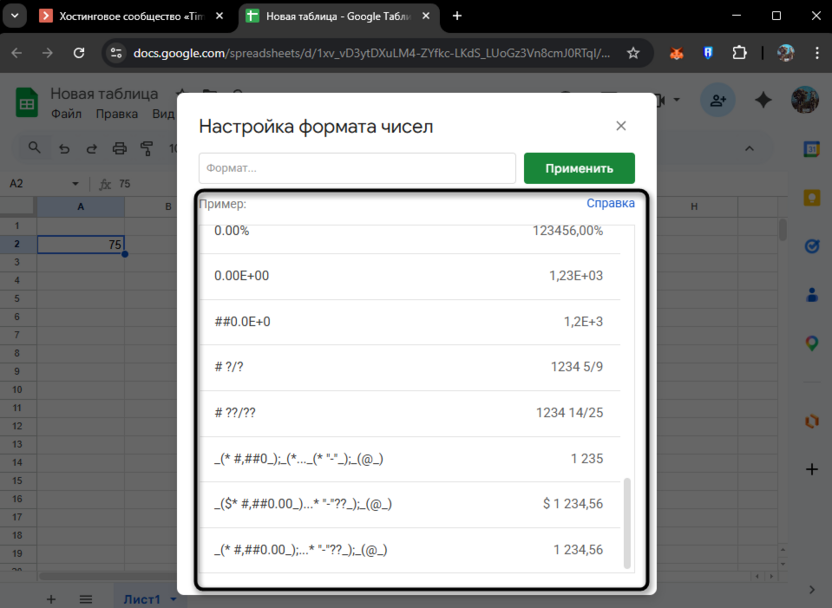Open the Файл menu

pos(65,113)
